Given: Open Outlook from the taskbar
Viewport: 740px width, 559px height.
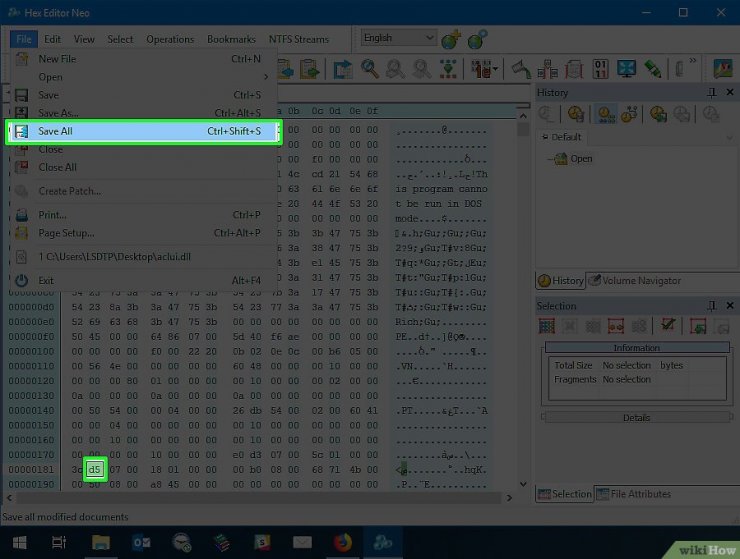Looking at the screenshot, I should pos(141,542).
